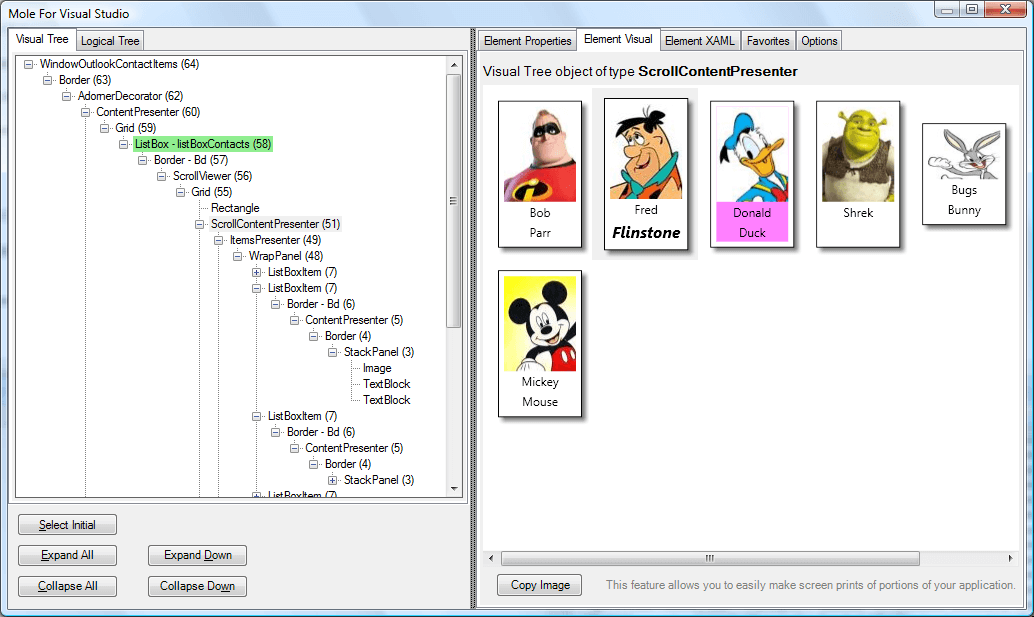
Task: Expand the collapsed StackPanel (3) node
Action: click(x=333, y=480)
